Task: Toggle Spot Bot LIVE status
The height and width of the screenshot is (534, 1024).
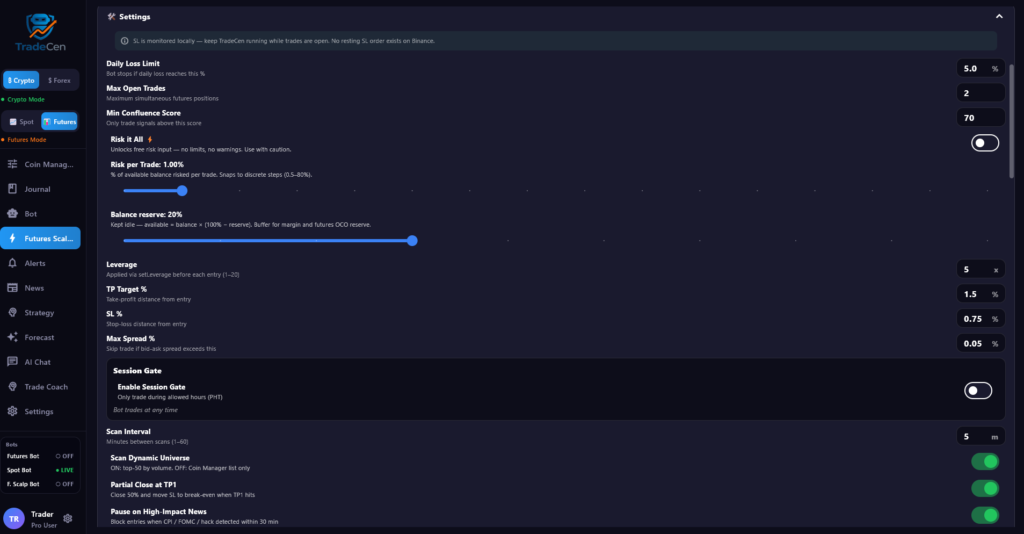Action: [64, 470]
